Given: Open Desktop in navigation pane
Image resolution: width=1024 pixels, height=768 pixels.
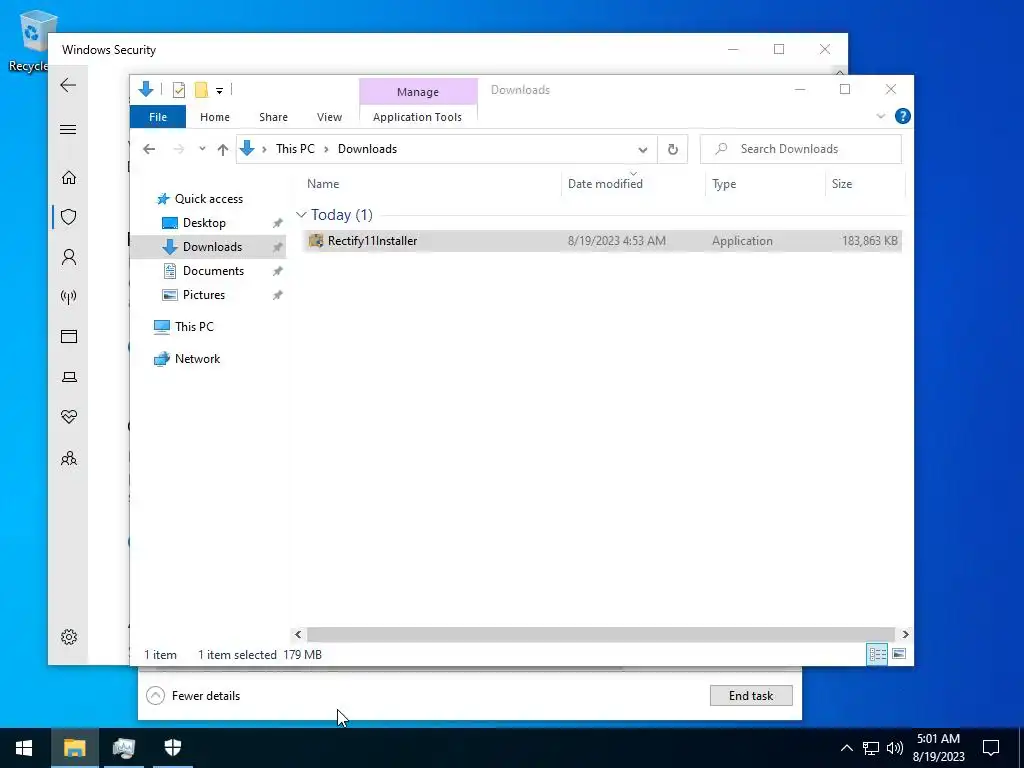Looking at the screenshot, I should pyautogui.click(x=204, y=223).
